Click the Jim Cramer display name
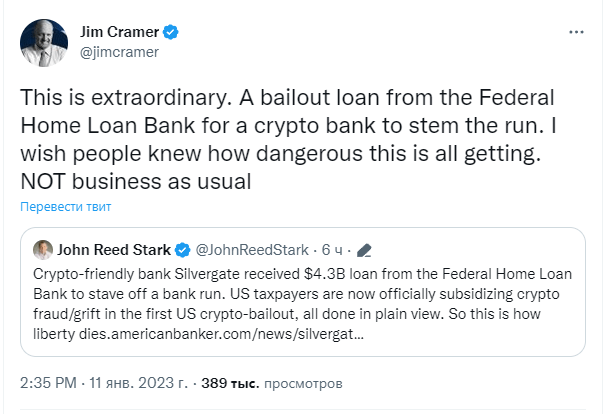The width and height of the screenshot is (605, 414). click(x=119, y=32)
